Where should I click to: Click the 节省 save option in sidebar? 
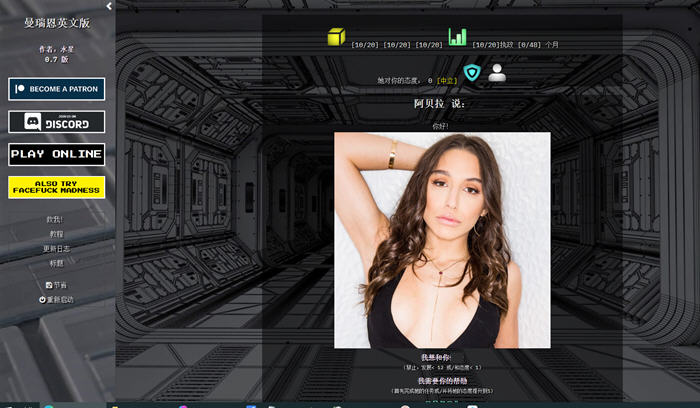tap(56, 285)
